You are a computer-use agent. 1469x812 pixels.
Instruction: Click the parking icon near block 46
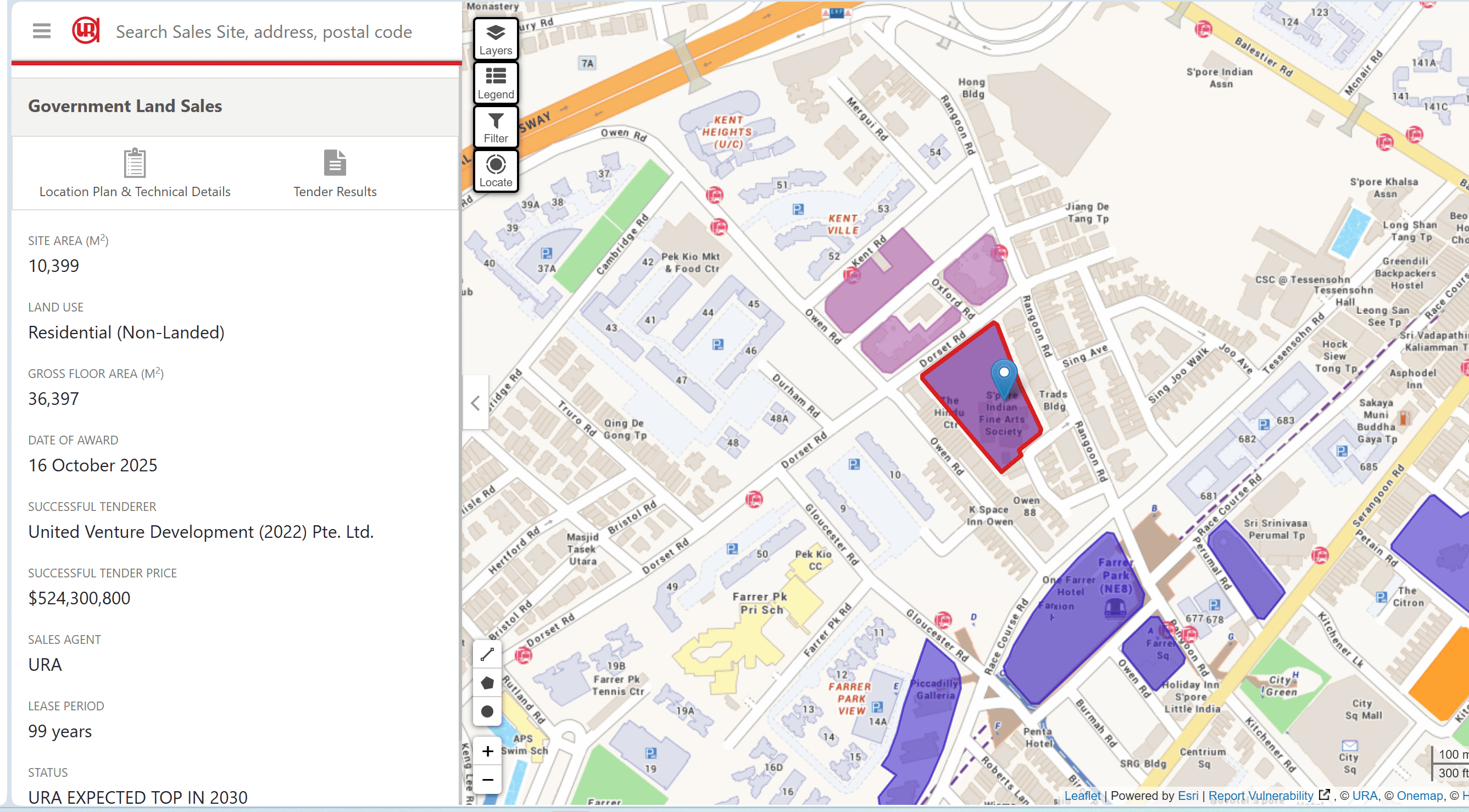pos(718,344)
